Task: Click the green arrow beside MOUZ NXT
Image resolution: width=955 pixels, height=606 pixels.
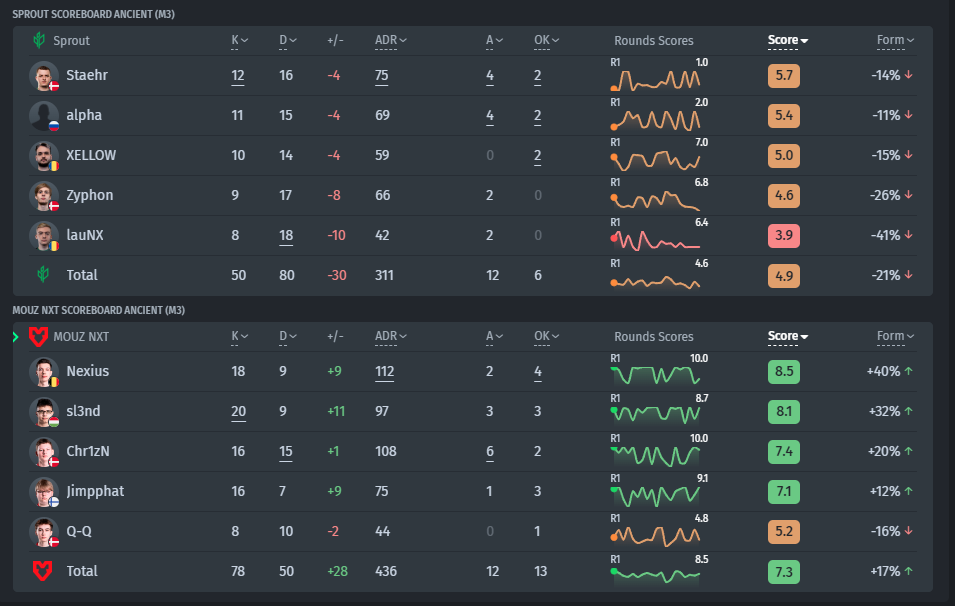Action: [x=16, y=337]
